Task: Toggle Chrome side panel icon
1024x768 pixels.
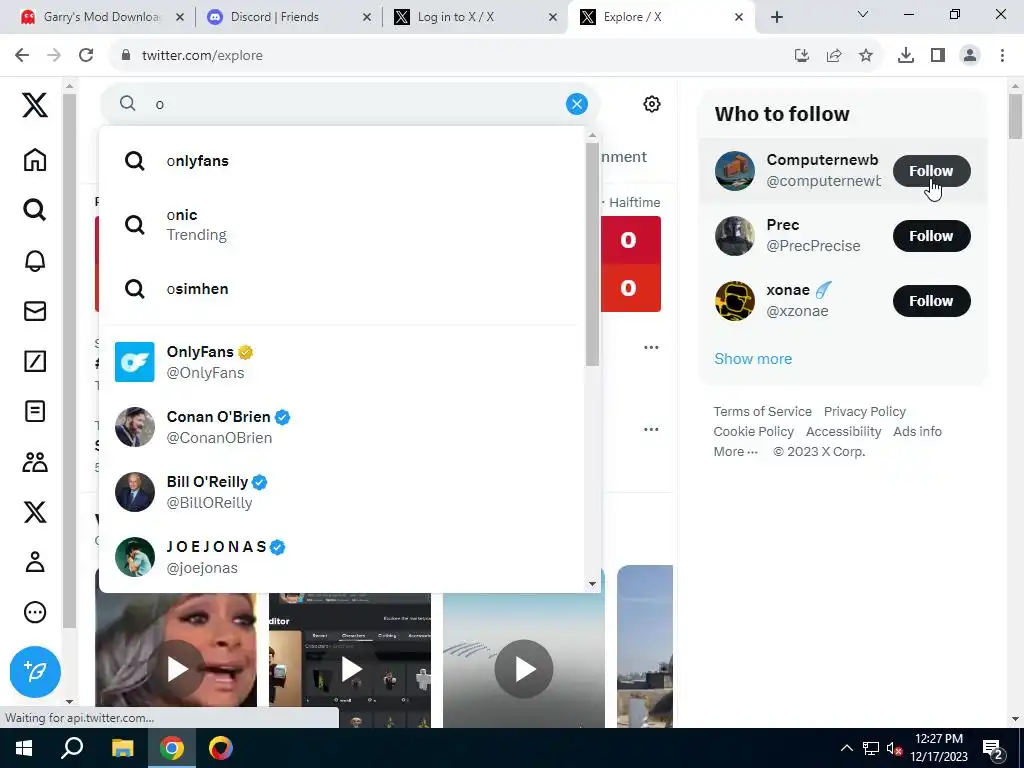Action: point(938,56)
